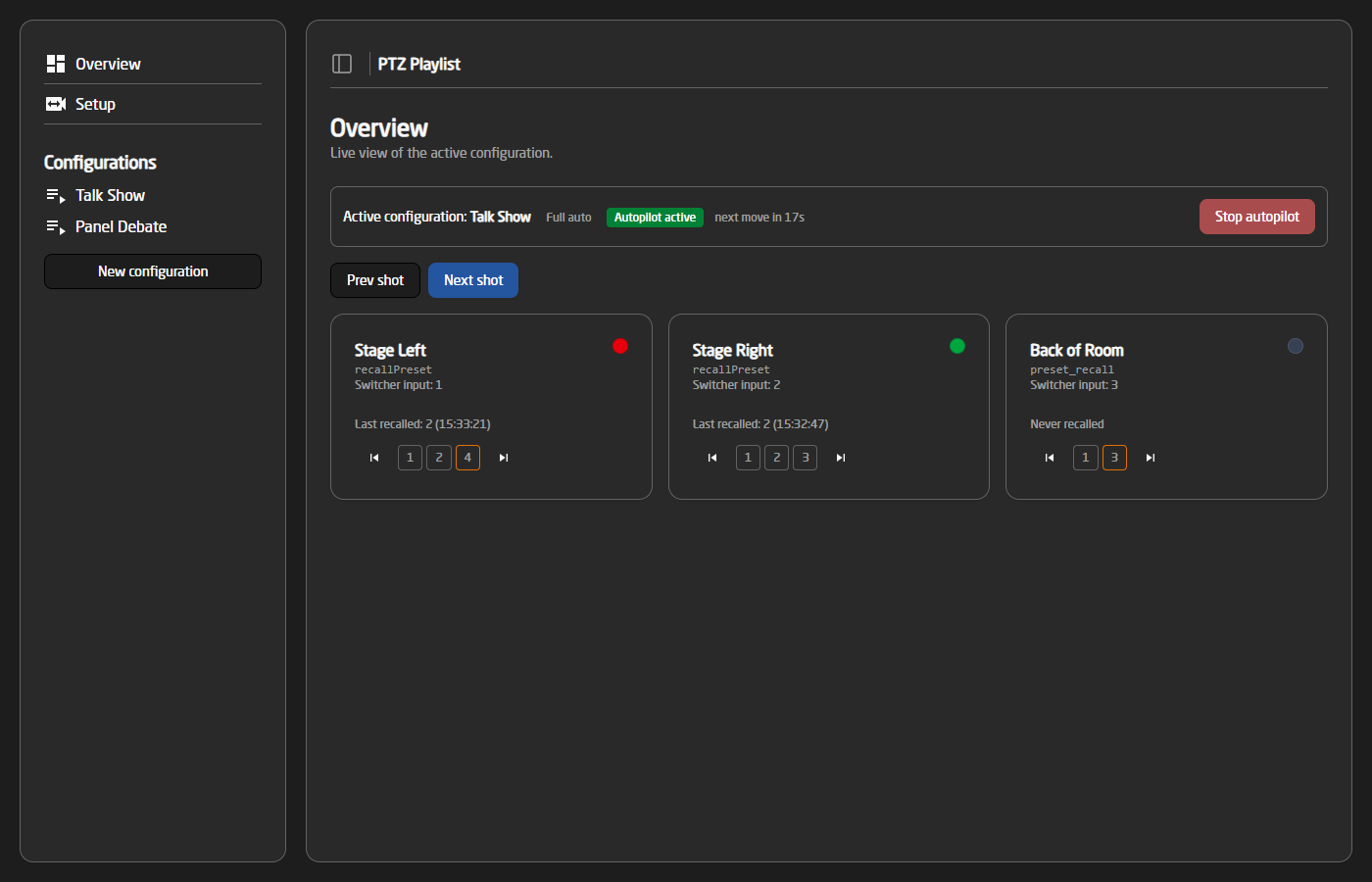This screenshot has height=882, width=1372.
Task: Recall preset 1 on Back of Room
Action: (1085, 458)
